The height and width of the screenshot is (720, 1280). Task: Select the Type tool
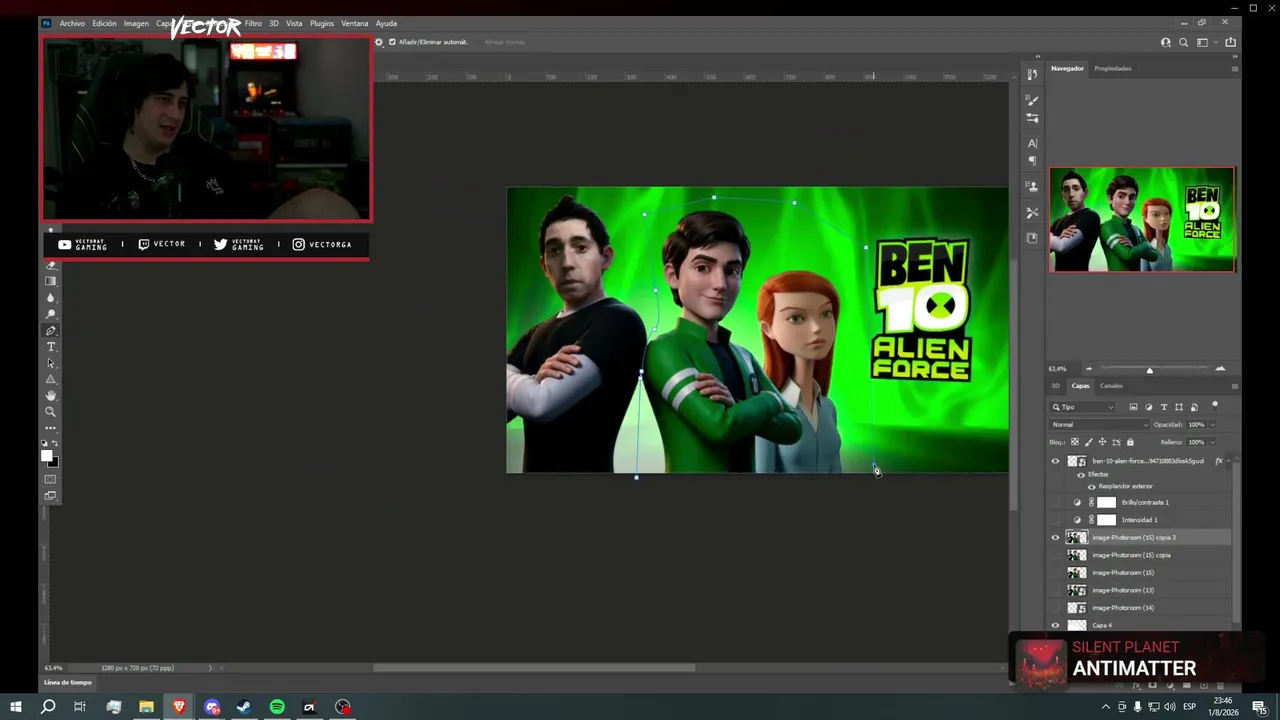[x=51, y=347]
